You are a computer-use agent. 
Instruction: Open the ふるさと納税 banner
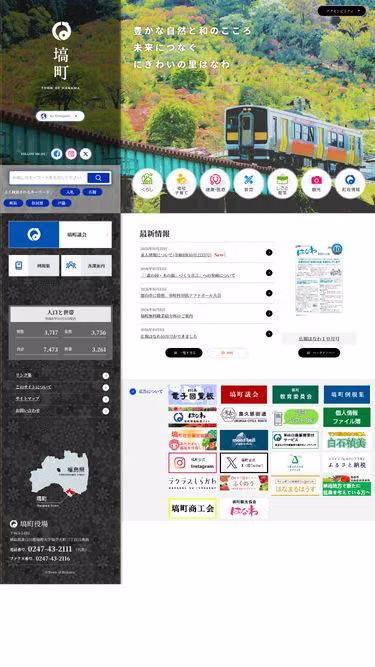[x=347, y=463]
